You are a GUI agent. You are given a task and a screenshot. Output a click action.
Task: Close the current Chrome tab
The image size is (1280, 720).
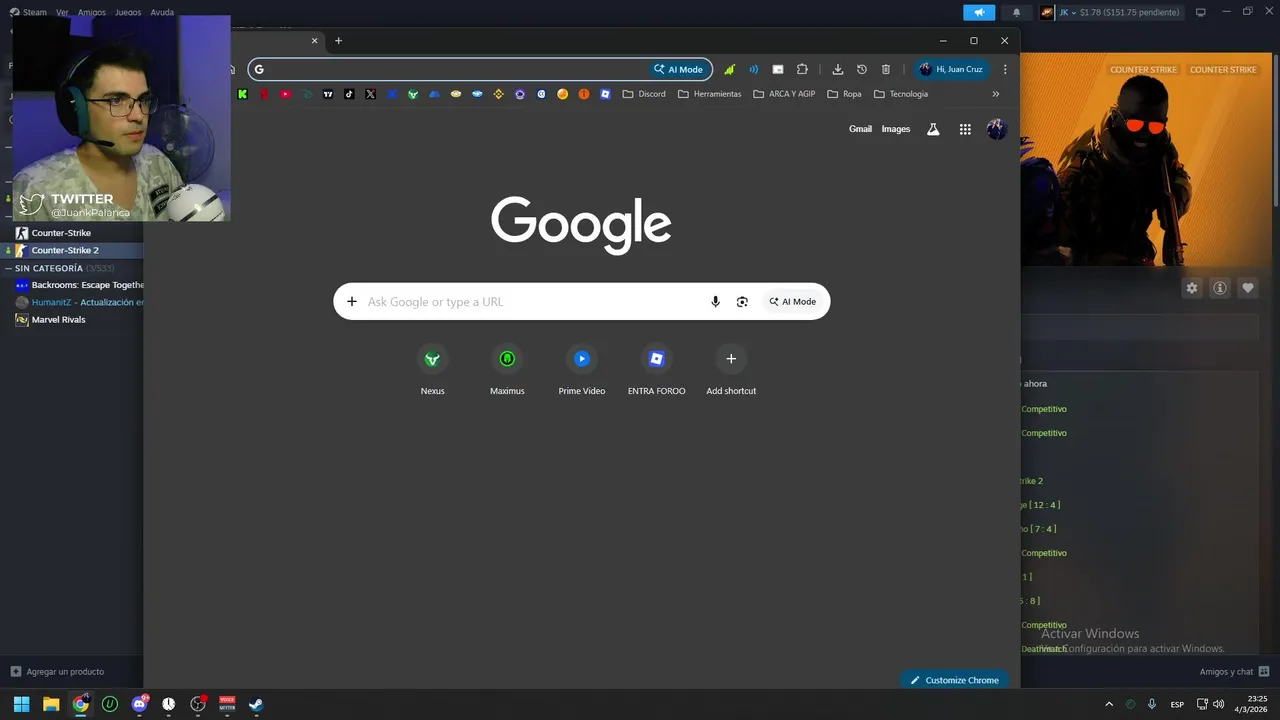pyautogui.click(x=314, y=41)
